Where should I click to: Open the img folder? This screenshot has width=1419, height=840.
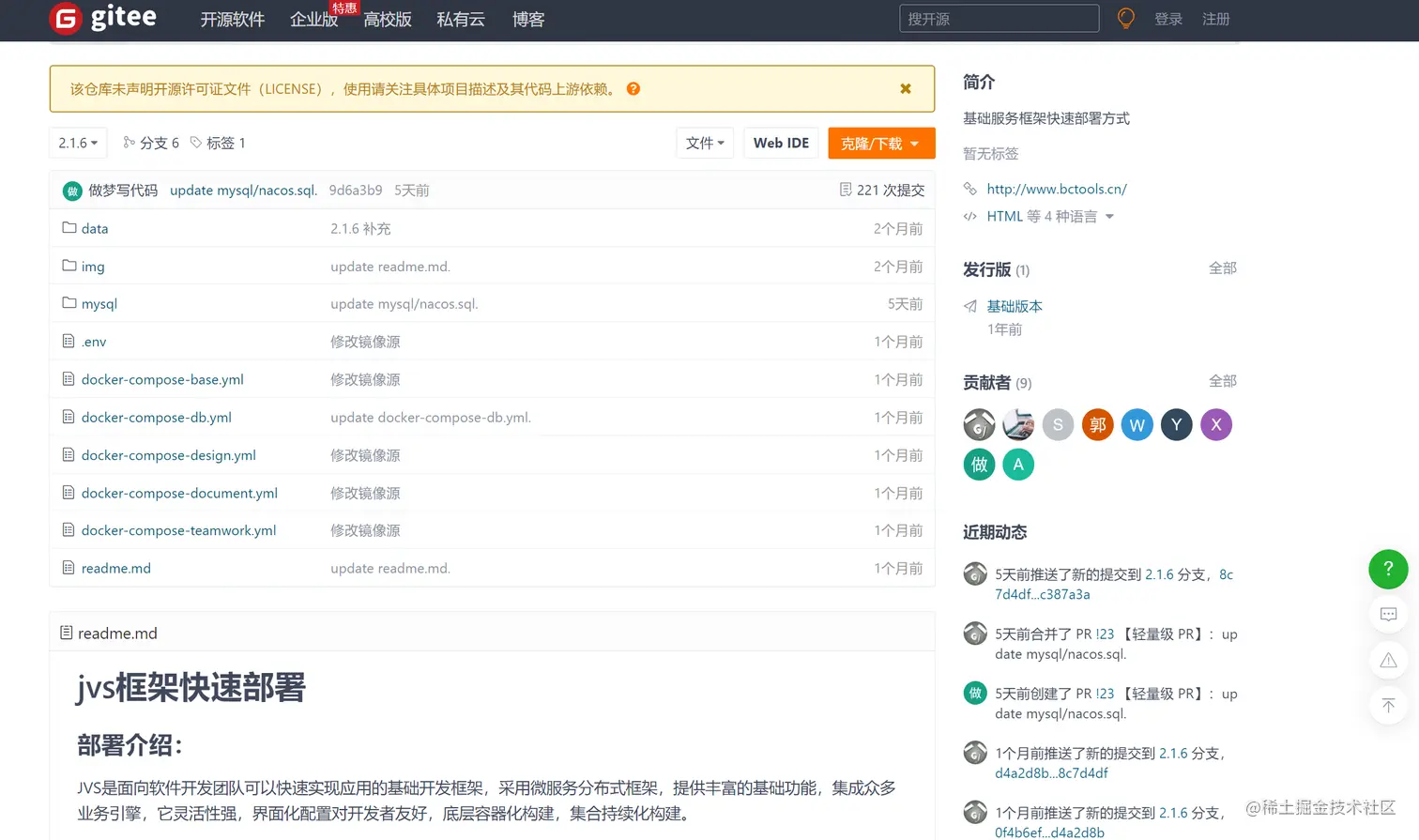tap(93, 267)
